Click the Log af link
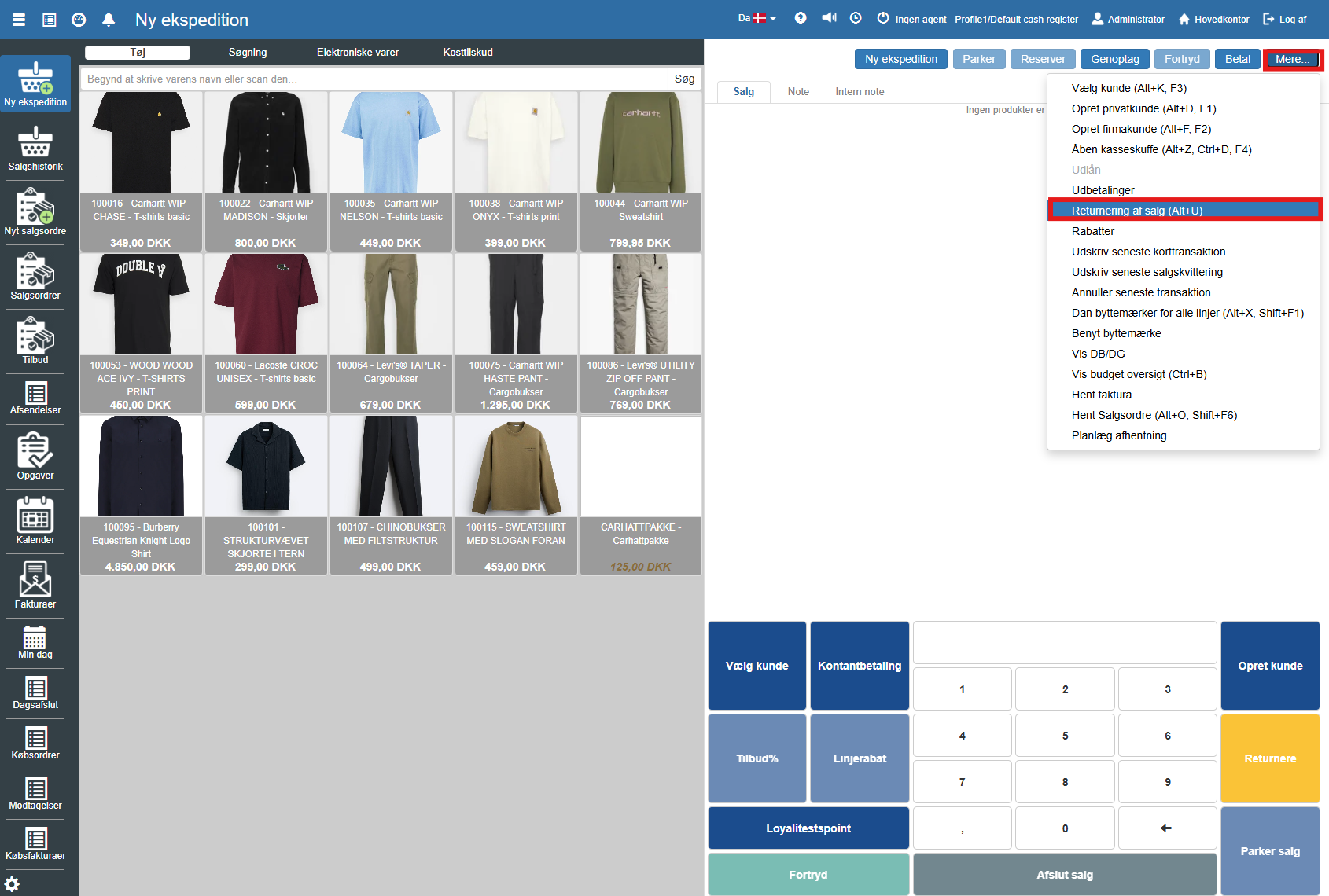 [x=1284, y=19]
